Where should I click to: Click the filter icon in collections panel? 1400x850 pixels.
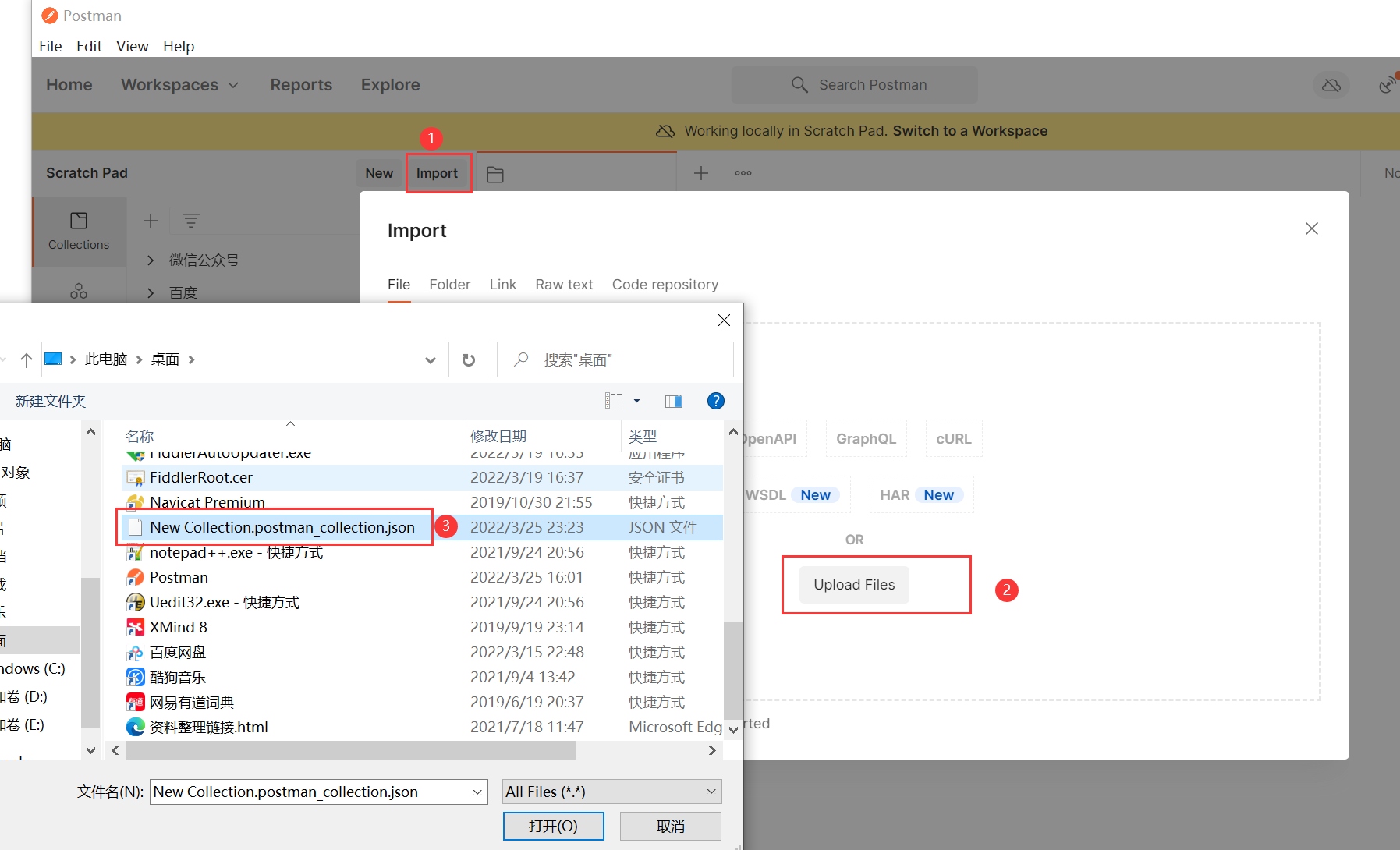tap(191, 221)
